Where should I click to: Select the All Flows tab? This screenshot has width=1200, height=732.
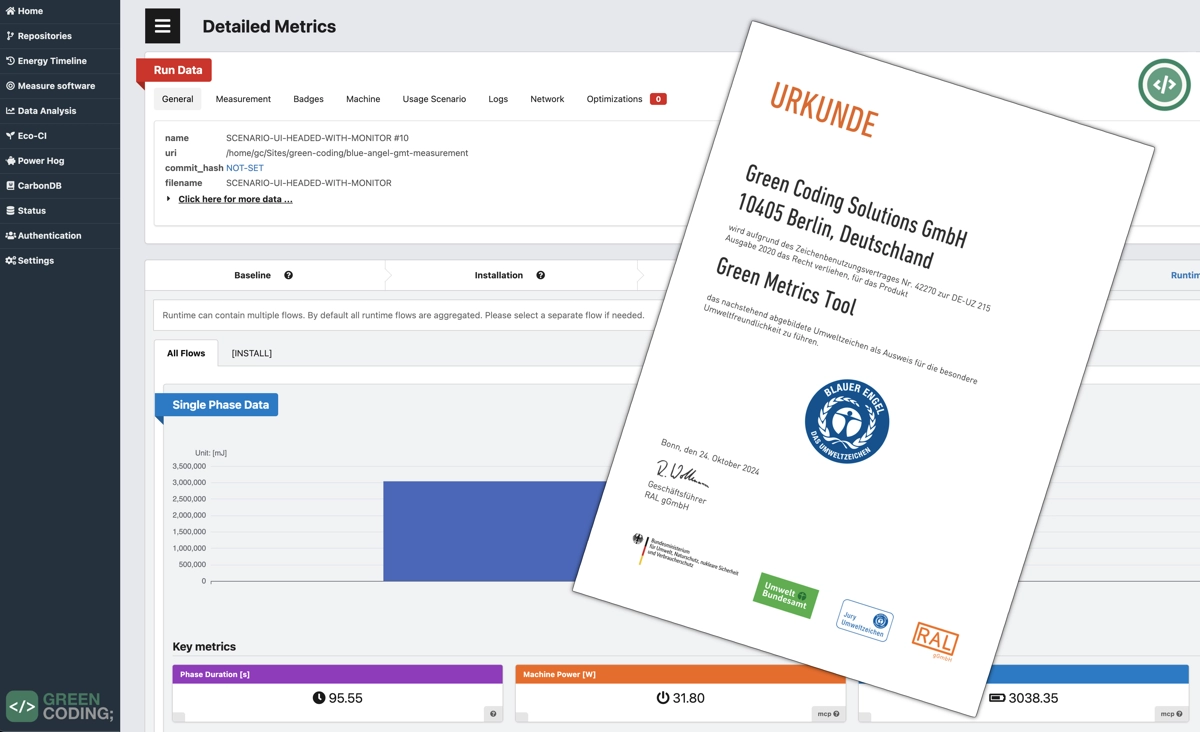coord(186,353)
